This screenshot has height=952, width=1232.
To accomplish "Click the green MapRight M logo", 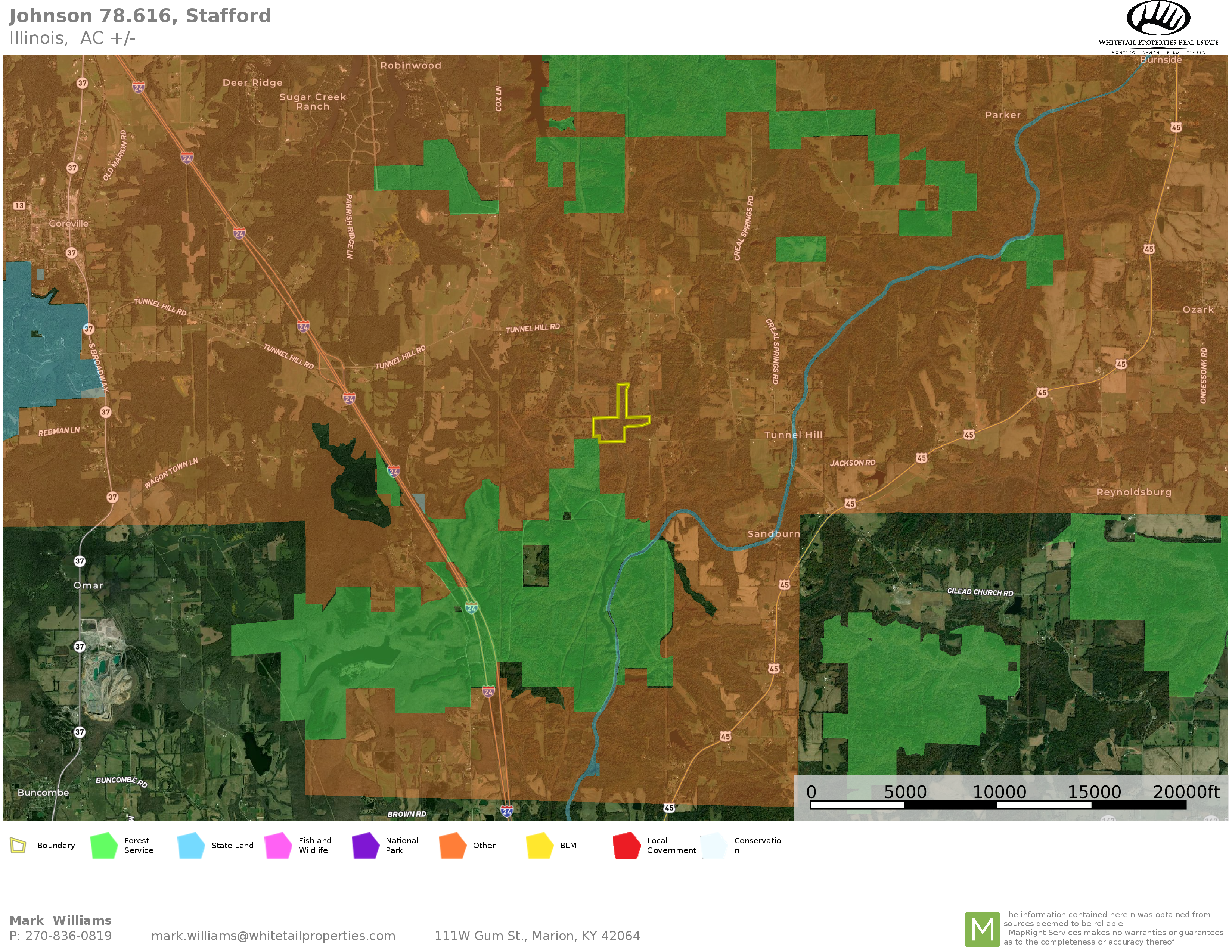I will pyautogui.click(x=982, y=929).
